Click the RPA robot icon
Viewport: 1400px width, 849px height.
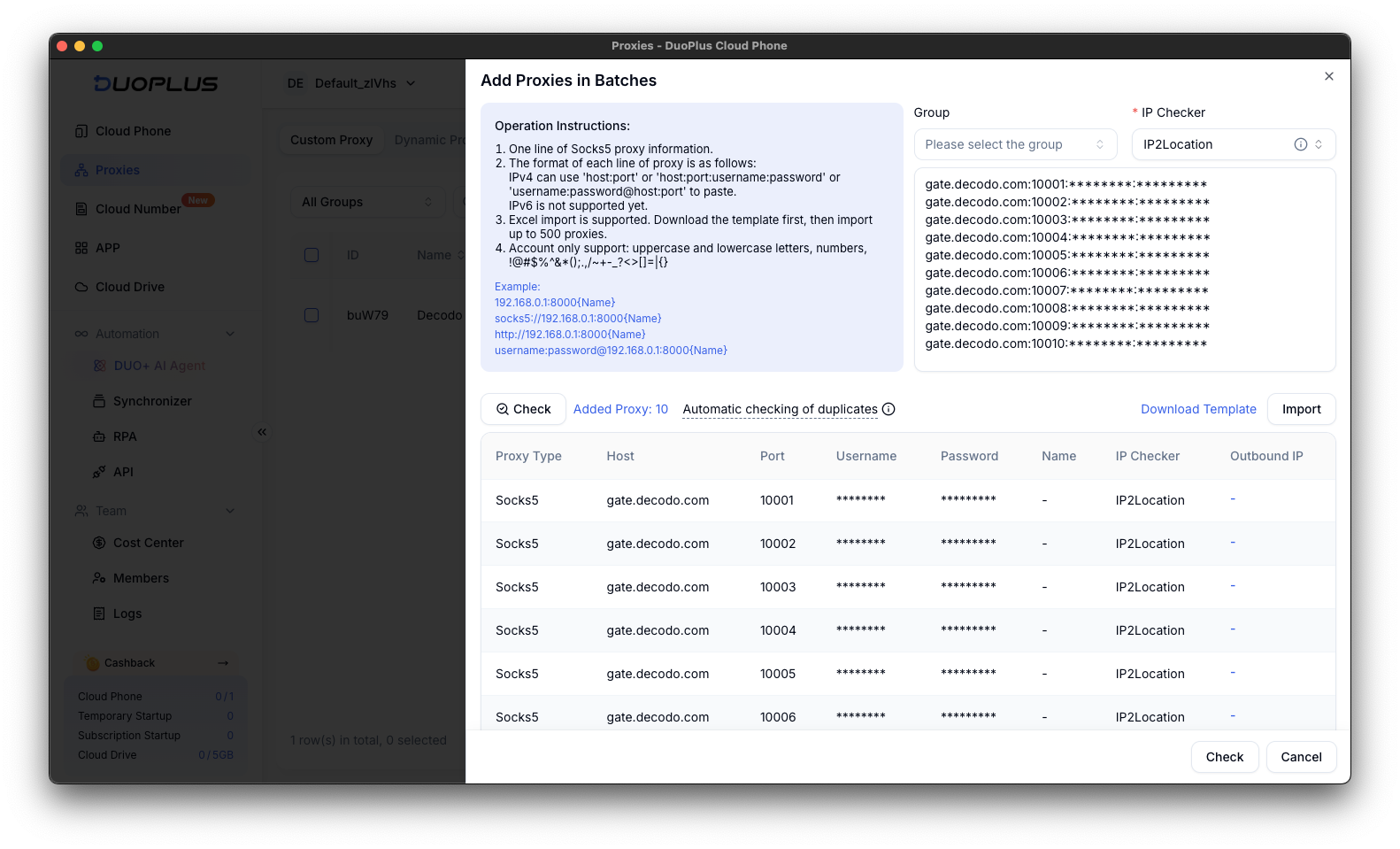pos(99,436)
